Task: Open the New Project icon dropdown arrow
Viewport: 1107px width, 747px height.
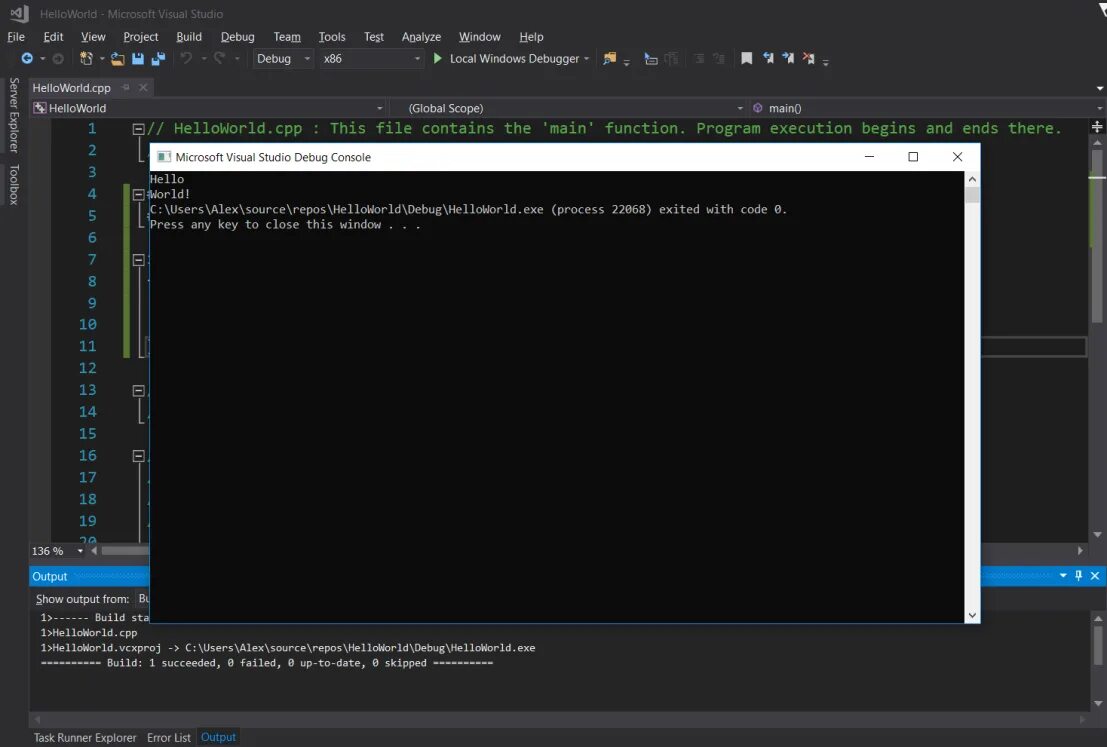Action: 102,59
